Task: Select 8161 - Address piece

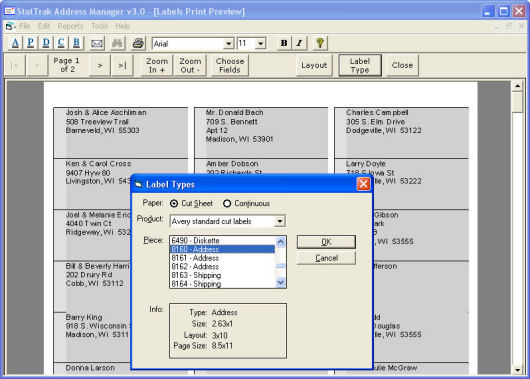Action: point(223,258)
